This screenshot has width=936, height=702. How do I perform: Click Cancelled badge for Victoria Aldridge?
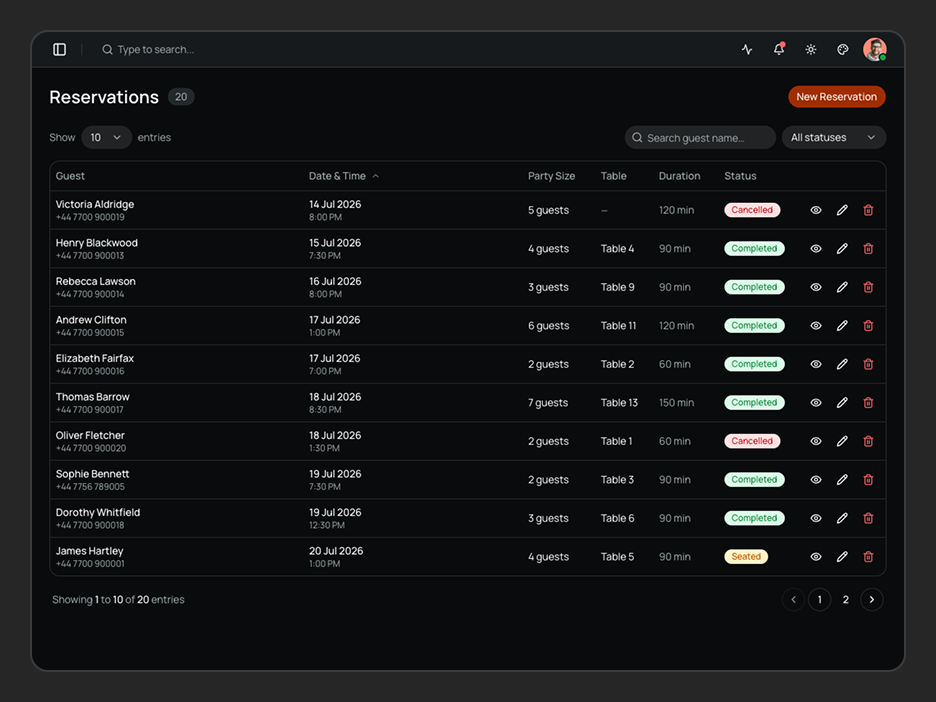point(752,210)
